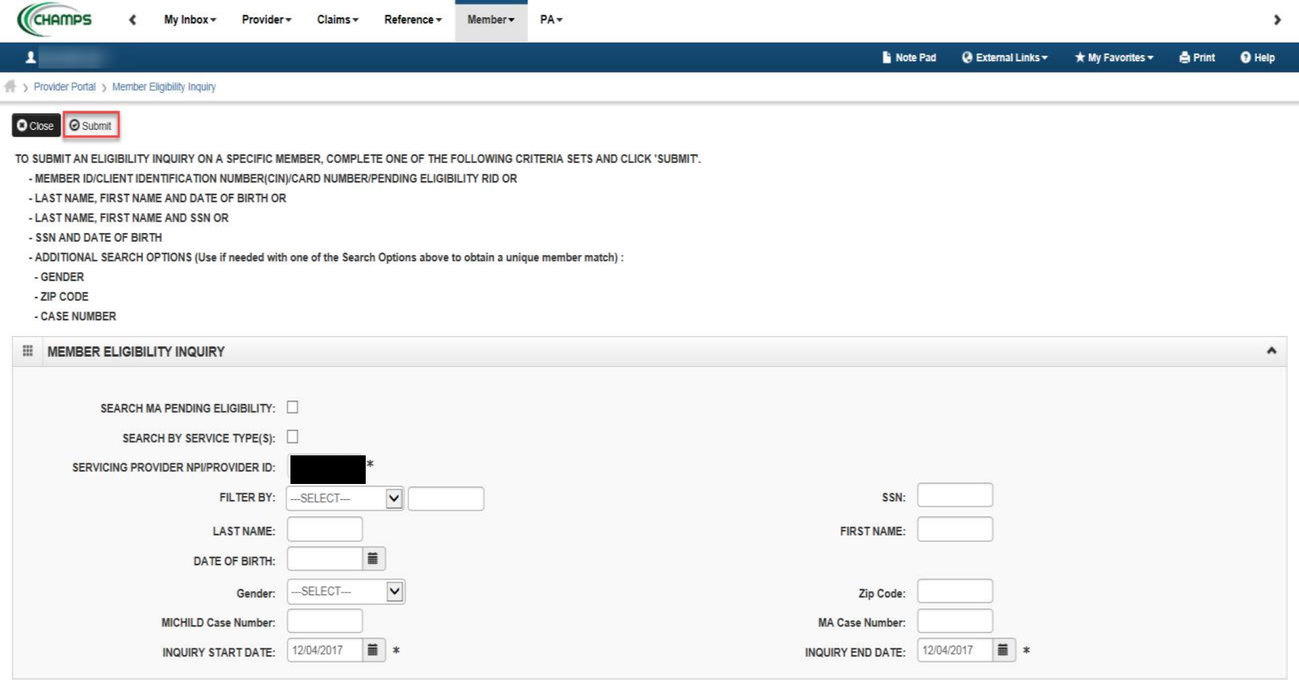Viewport: 1299px width, 689px height.
Task: Open Date of Birth calendar picker
Action: pos(373,559)
